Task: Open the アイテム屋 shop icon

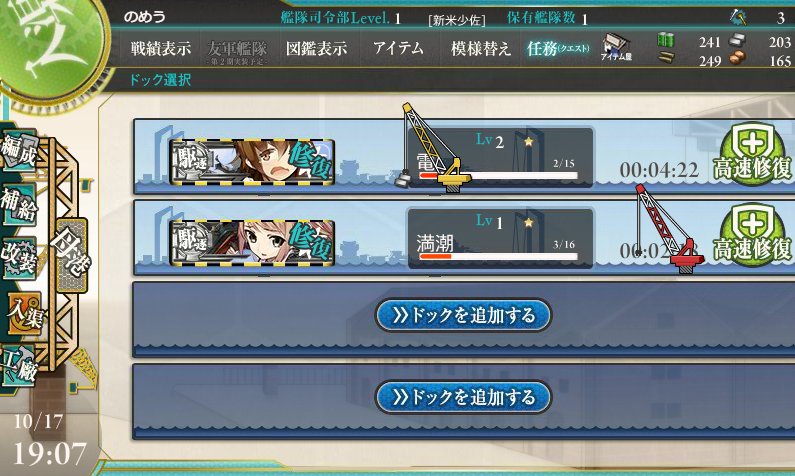Action: coord(617,48)
